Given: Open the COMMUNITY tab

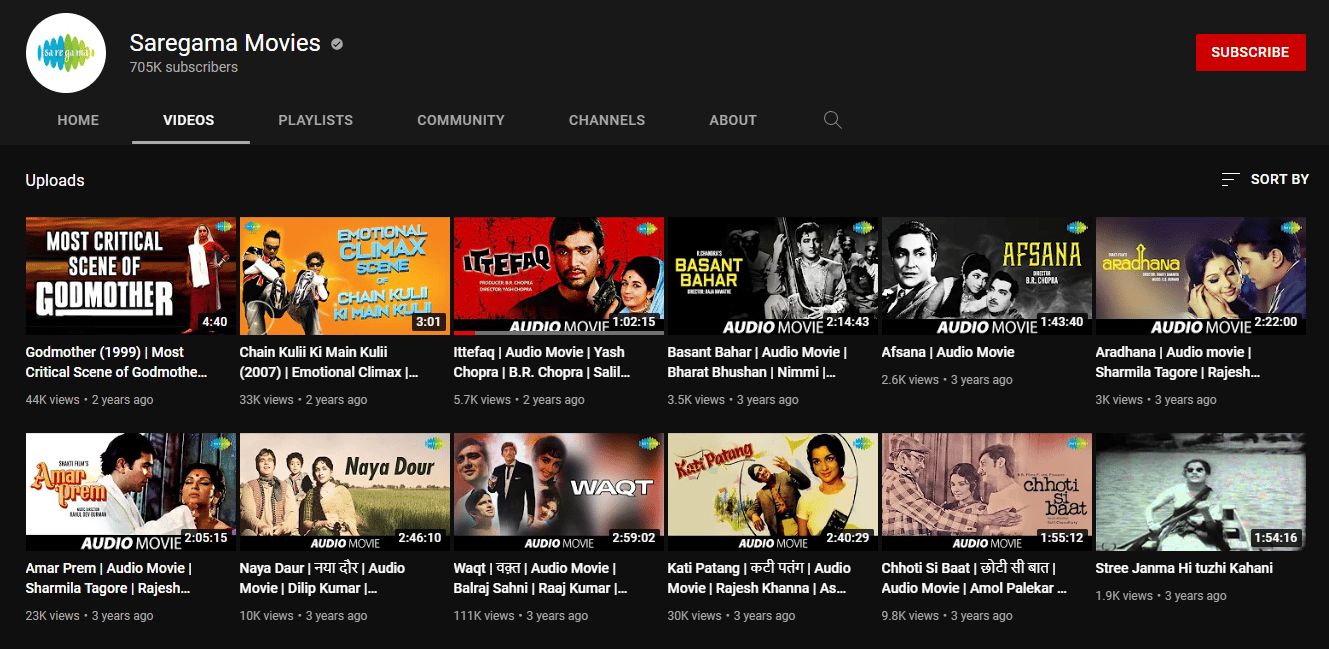Looking at the screenshot, I should click(460, 120).
